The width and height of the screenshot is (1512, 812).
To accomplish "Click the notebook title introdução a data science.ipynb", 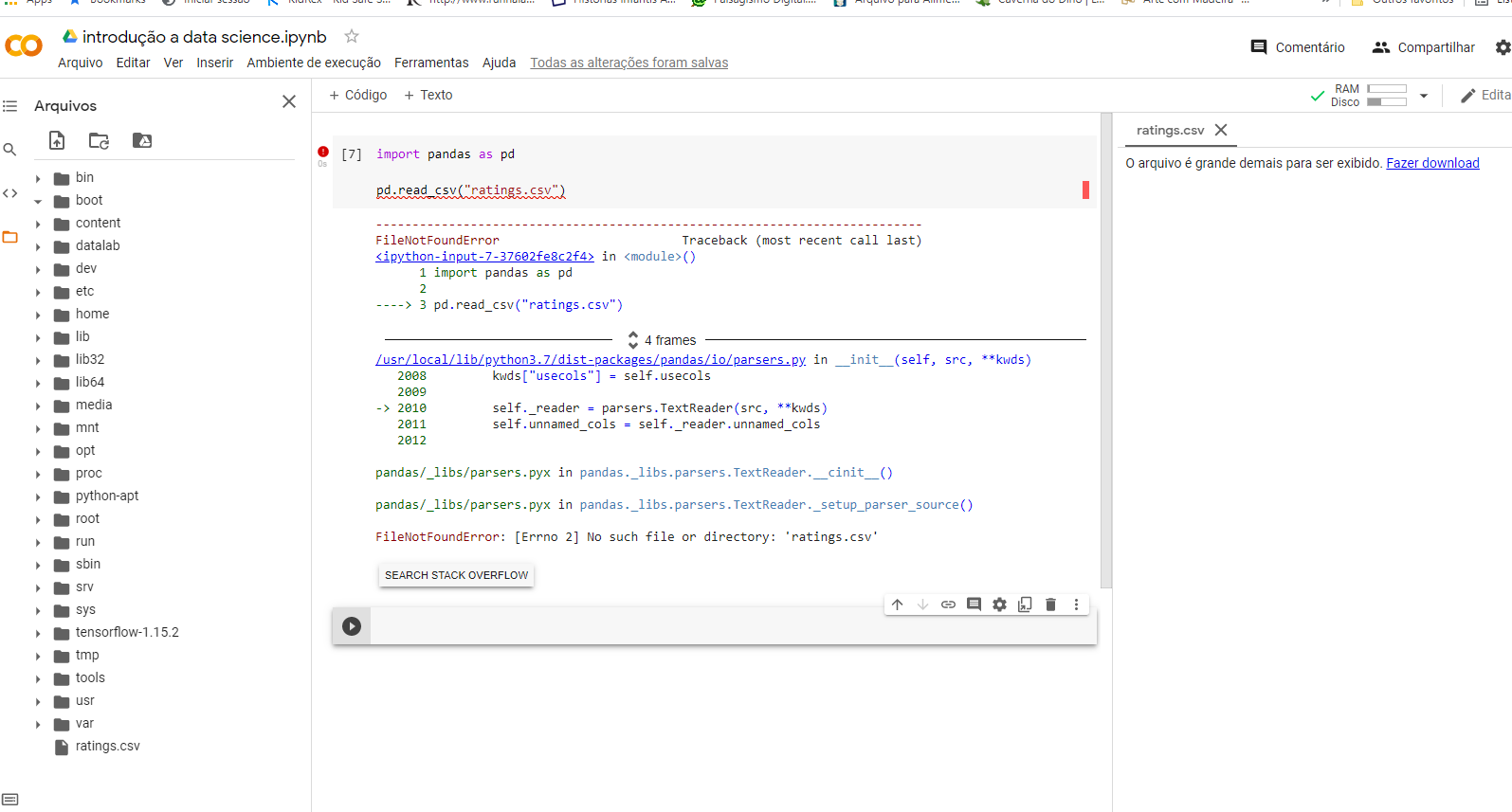I will (204, 37).
